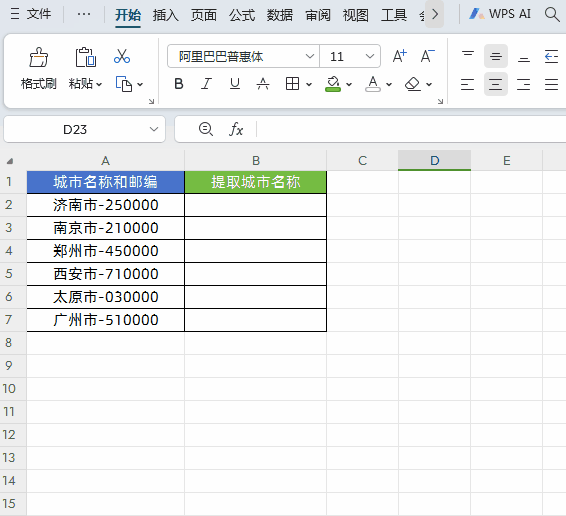This screenshot has height=516, width=566.
Task: Toggle strikethrough formatting
Action: [x=263, y=84]
